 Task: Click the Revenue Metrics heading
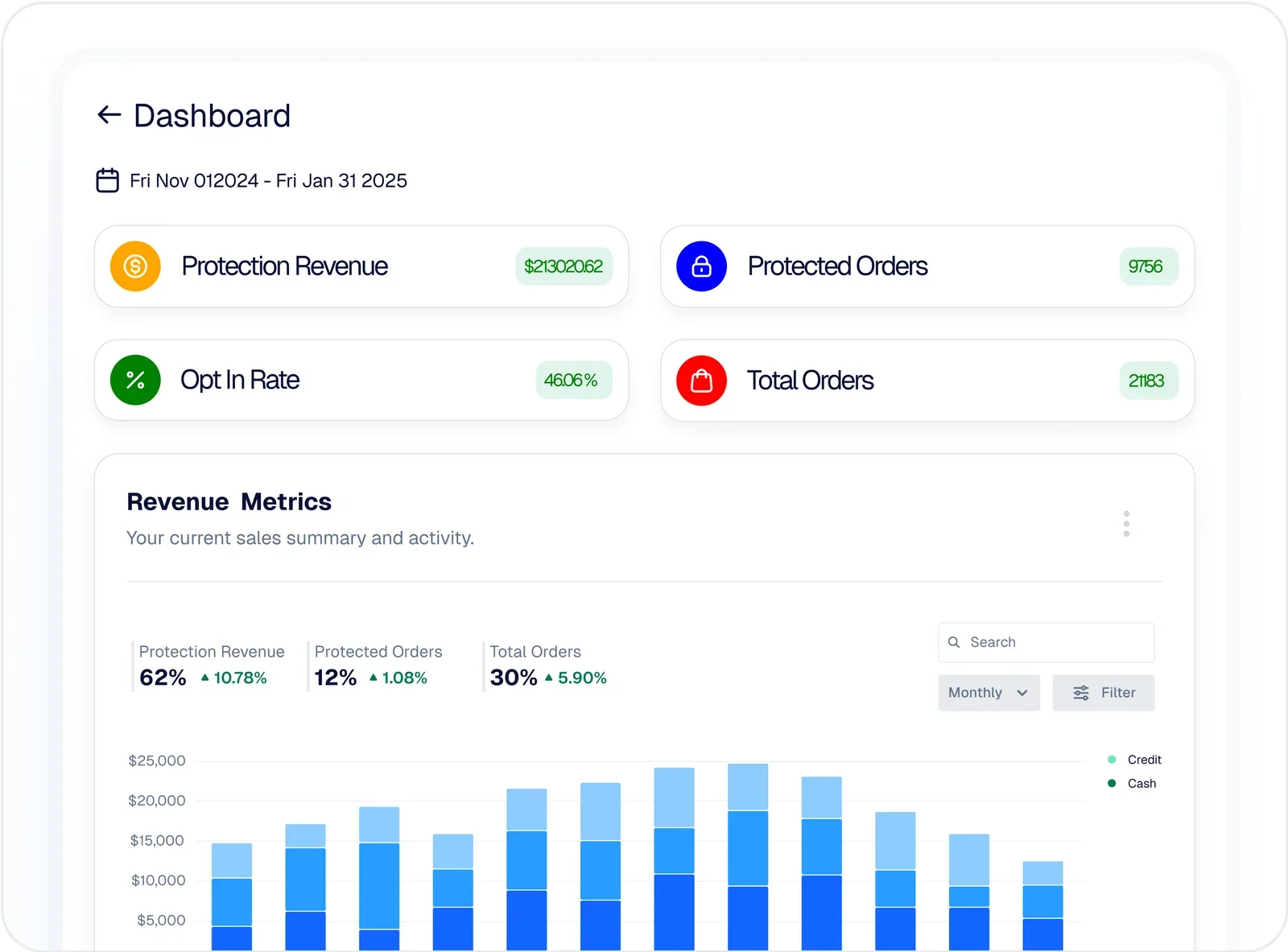pyautogui.click(x=229, y=502)
